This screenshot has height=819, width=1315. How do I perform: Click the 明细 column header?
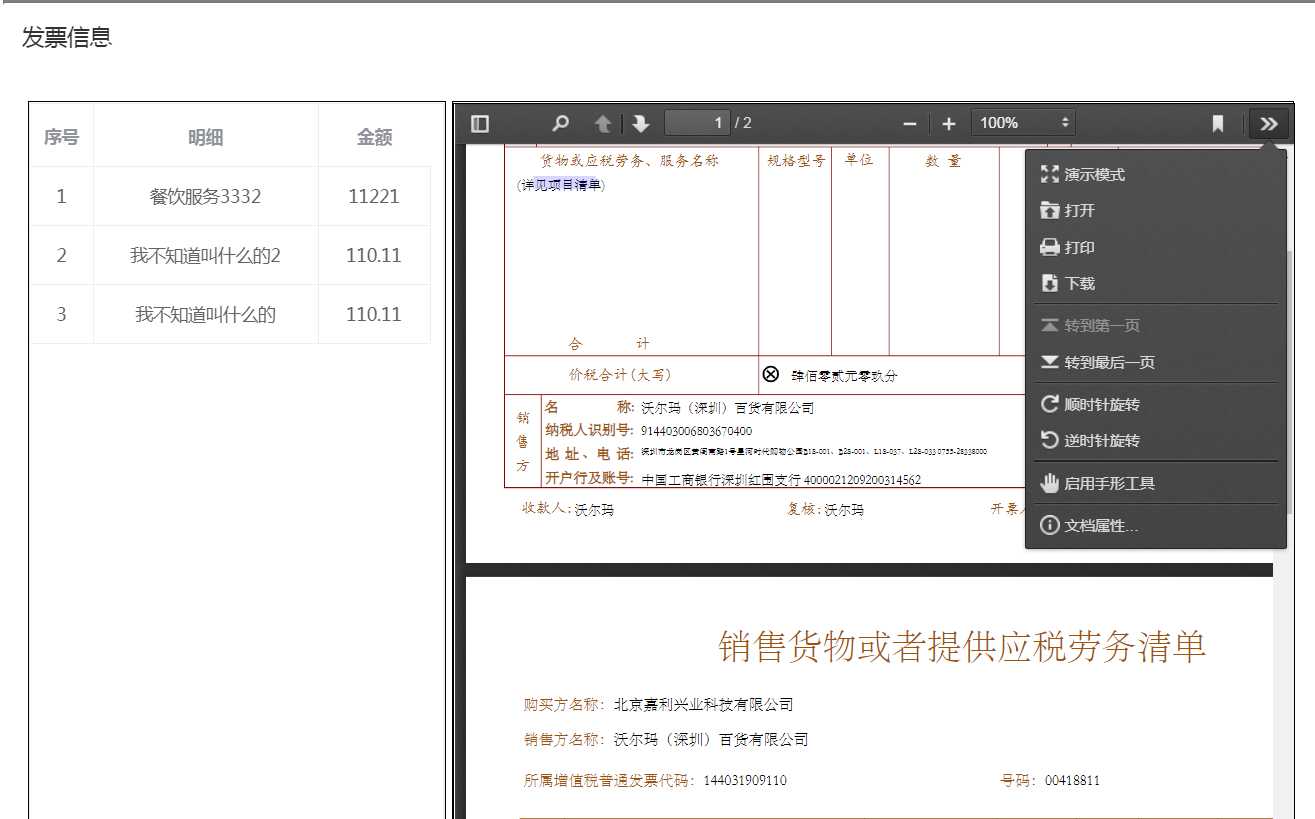[x=206, y=137]
